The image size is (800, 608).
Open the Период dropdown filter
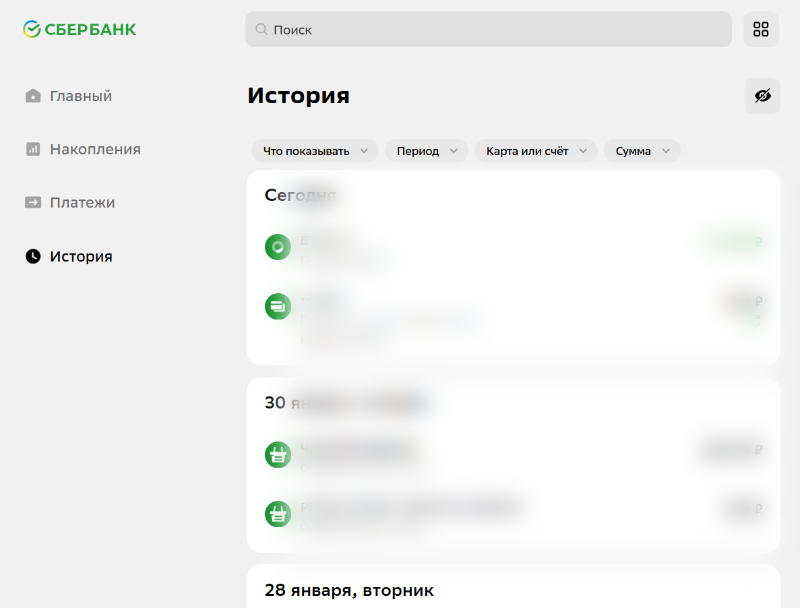426,151
